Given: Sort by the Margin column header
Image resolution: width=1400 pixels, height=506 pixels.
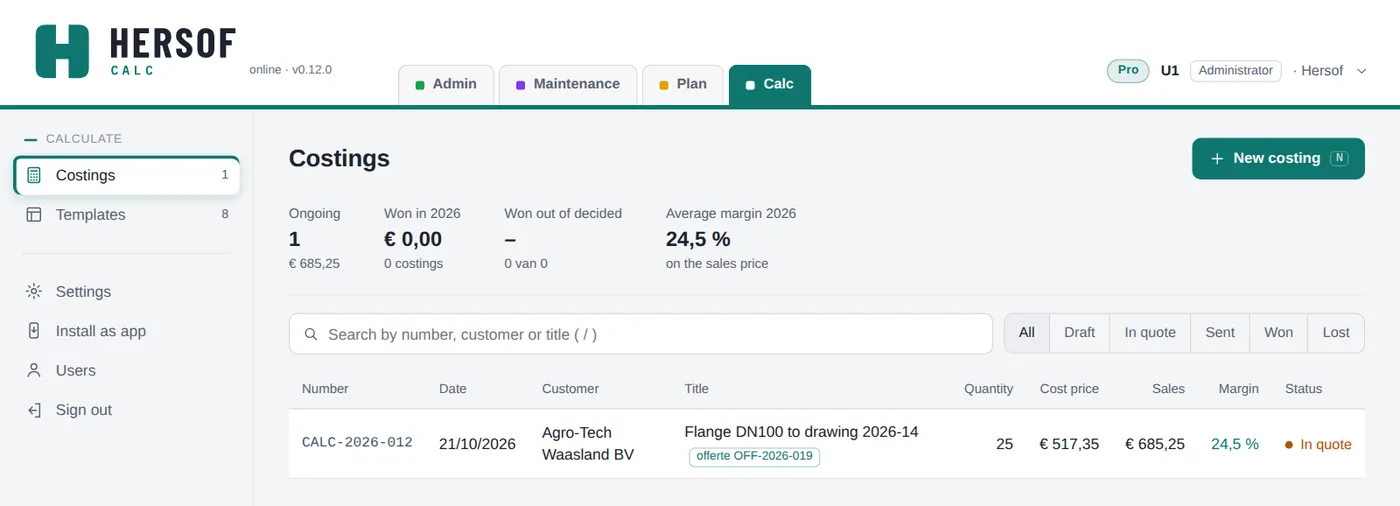Looking at the screenshot, I should (x=1238, y=388).
